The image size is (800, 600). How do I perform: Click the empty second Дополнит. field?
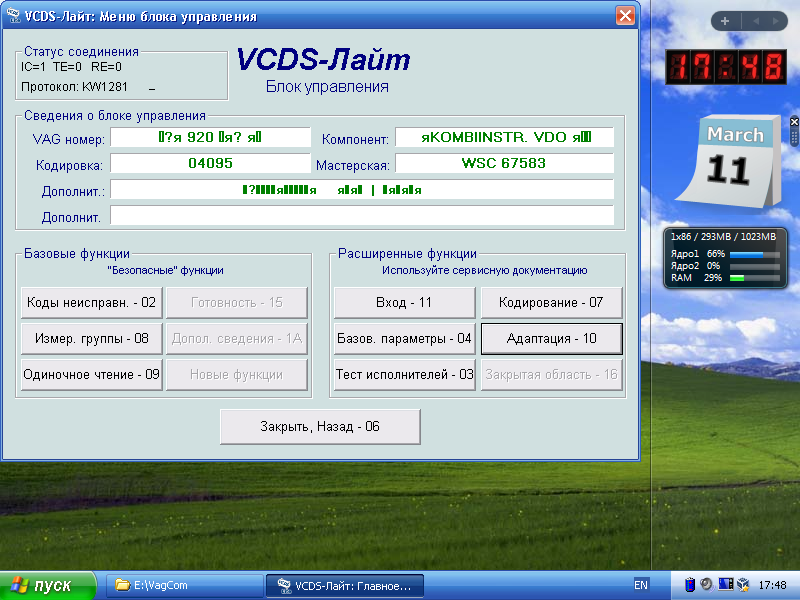tap(362, 215)
